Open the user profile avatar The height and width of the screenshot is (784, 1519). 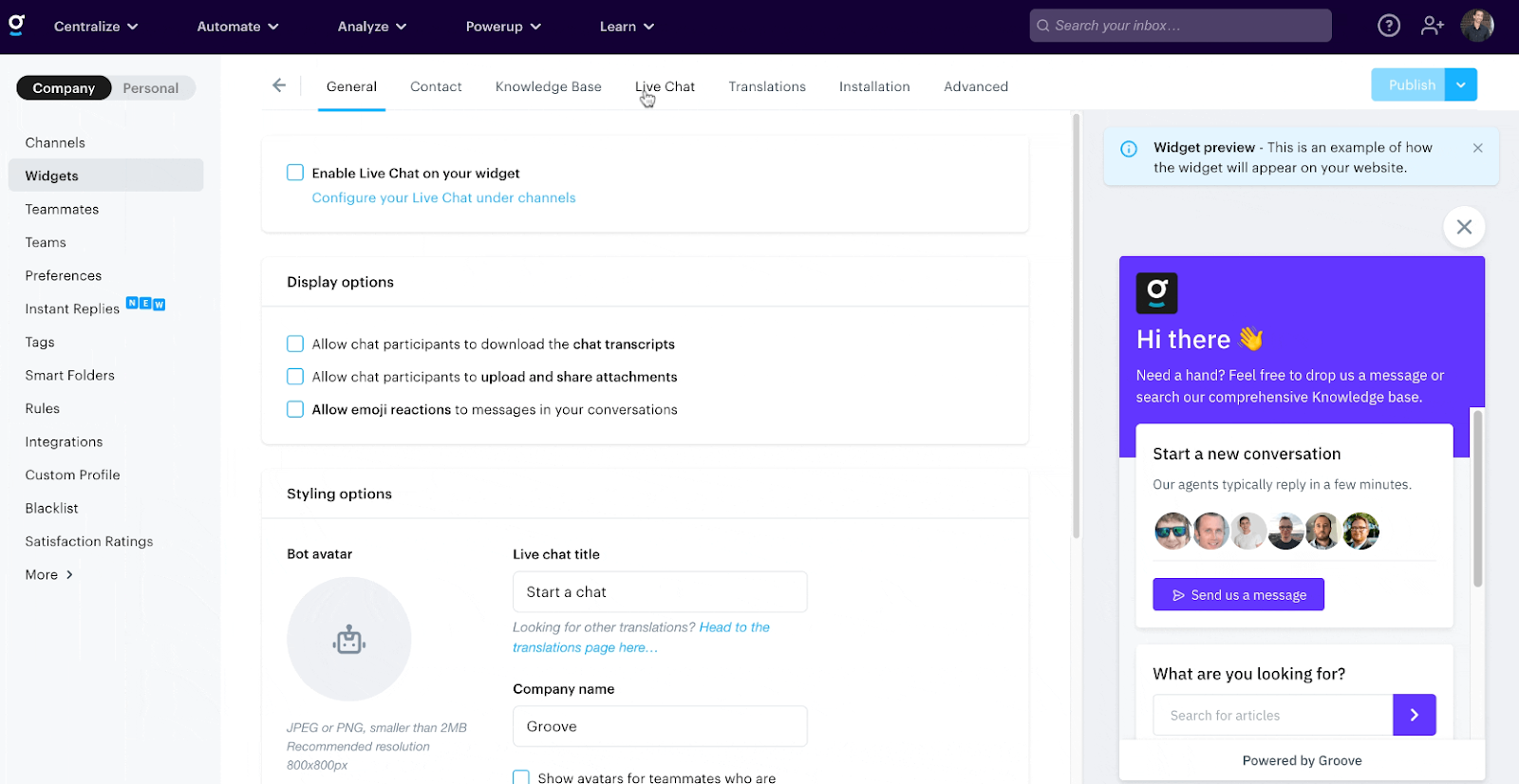click(1476, 26)
